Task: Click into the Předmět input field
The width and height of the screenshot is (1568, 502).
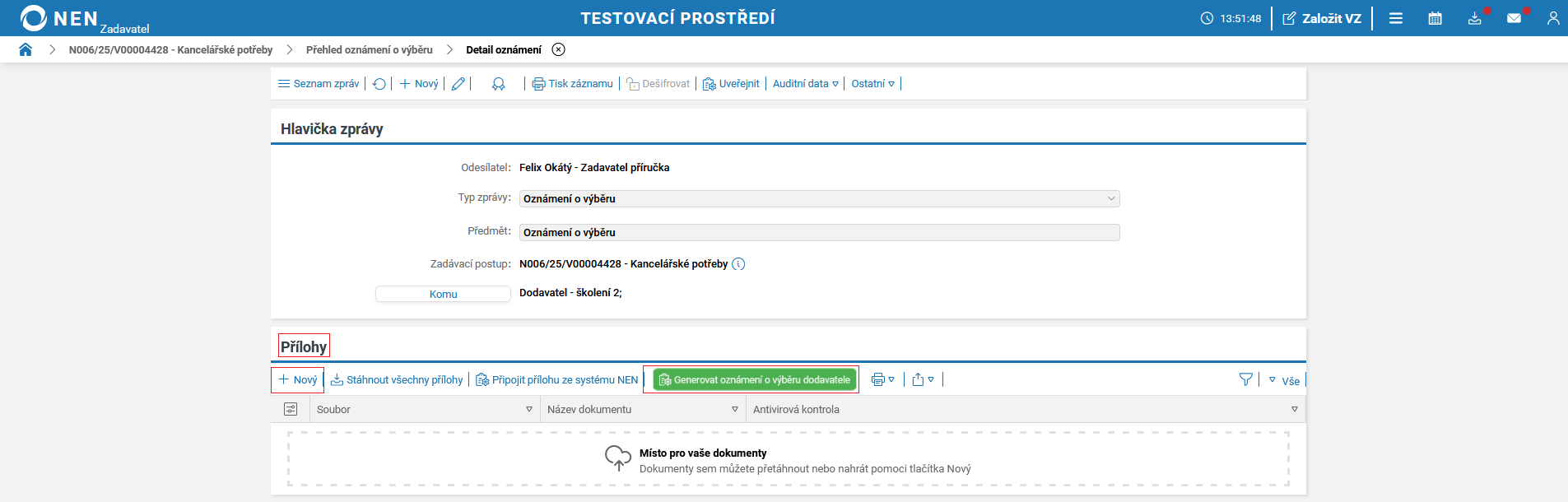Action: point(819,233)
